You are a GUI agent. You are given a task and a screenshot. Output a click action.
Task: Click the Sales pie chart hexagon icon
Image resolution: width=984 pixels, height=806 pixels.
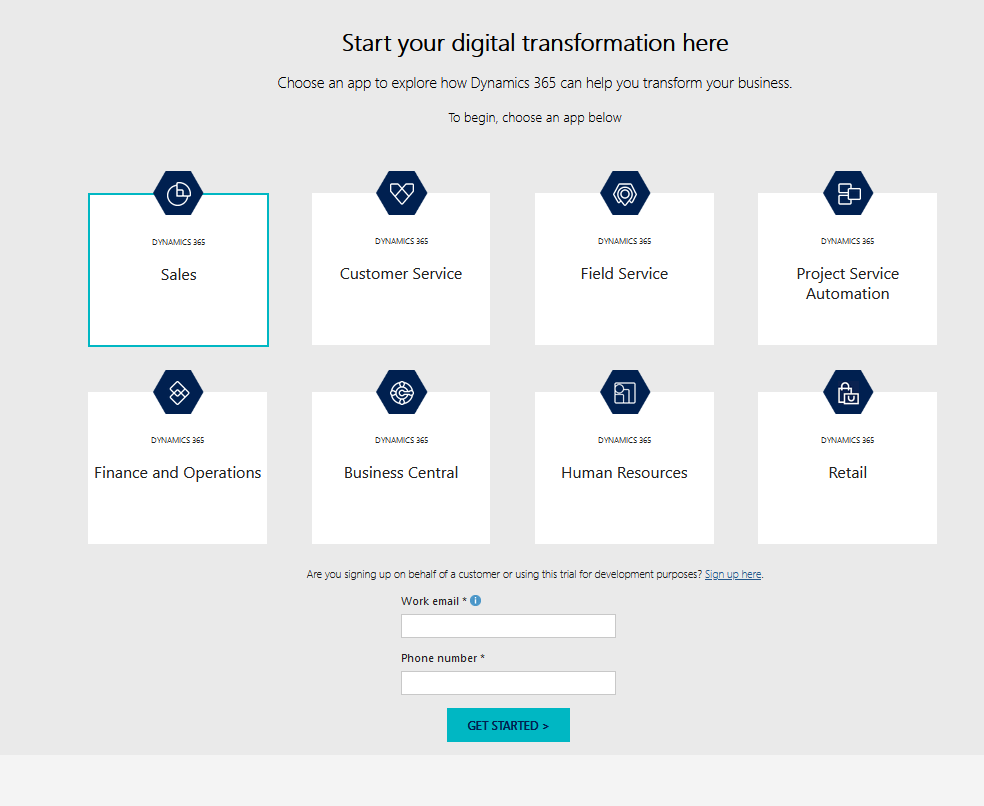click(x=178, y=193)
